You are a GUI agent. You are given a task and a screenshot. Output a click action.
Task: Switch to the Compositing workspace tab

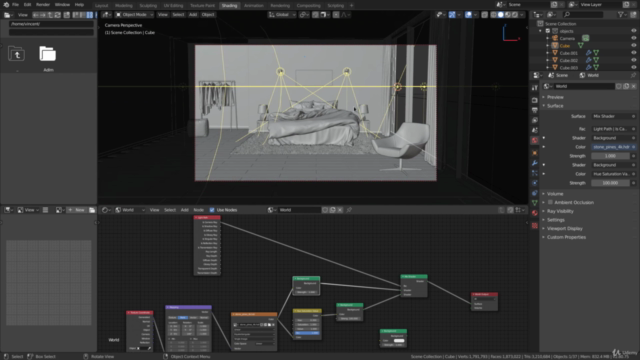pyautogui.click(x=309, y=6)
